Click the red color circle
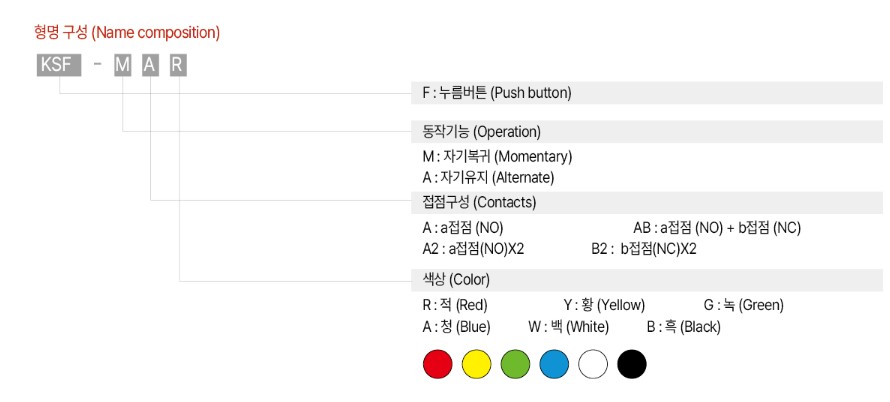 [438, 364]
